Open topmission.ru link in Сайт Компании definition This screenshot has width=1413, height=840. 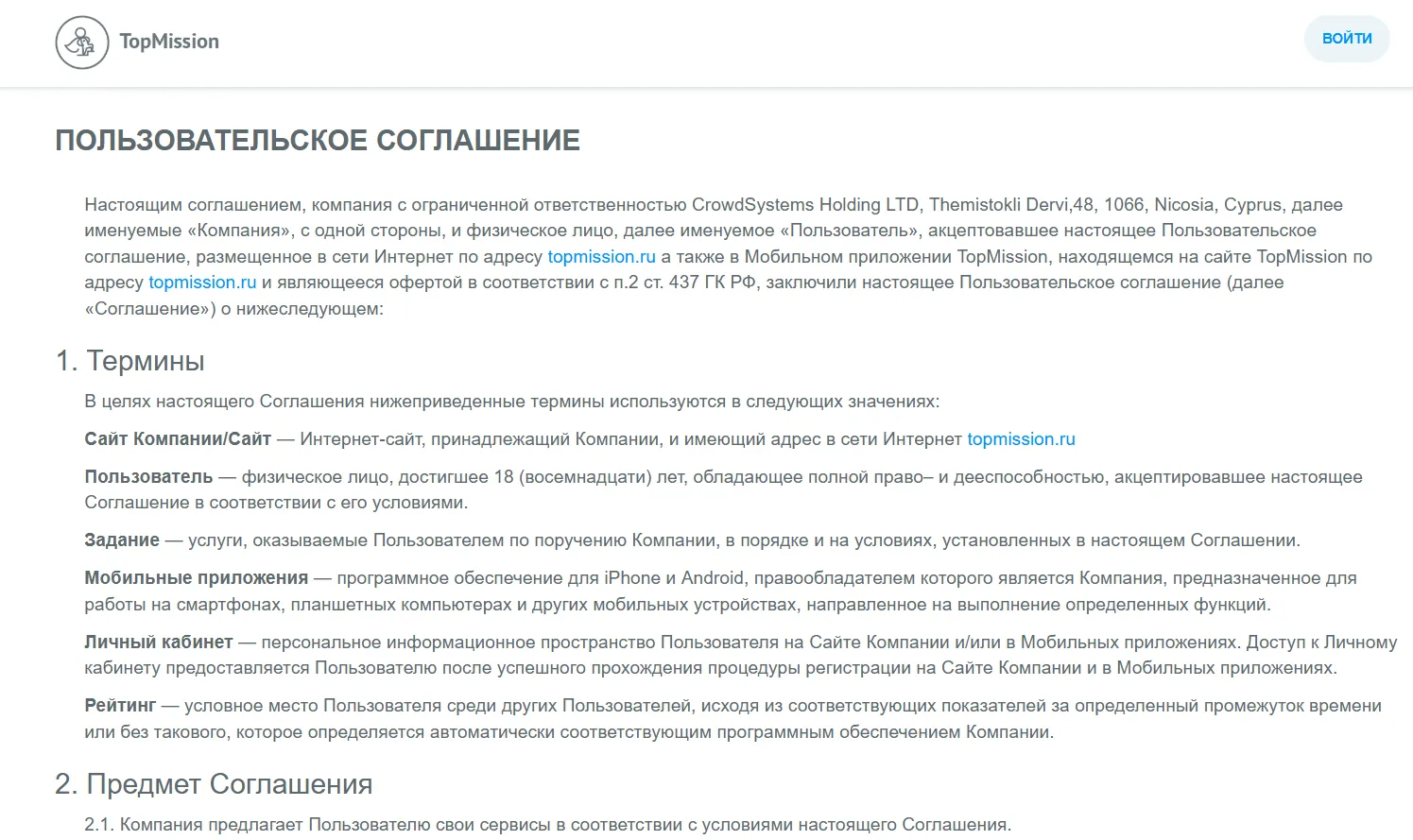click(1021, 439)
